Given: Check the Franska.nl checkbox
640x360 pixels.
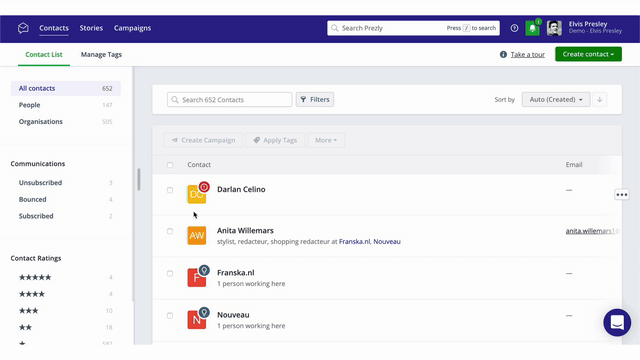Looking at the screenshot, I should 170,273.
